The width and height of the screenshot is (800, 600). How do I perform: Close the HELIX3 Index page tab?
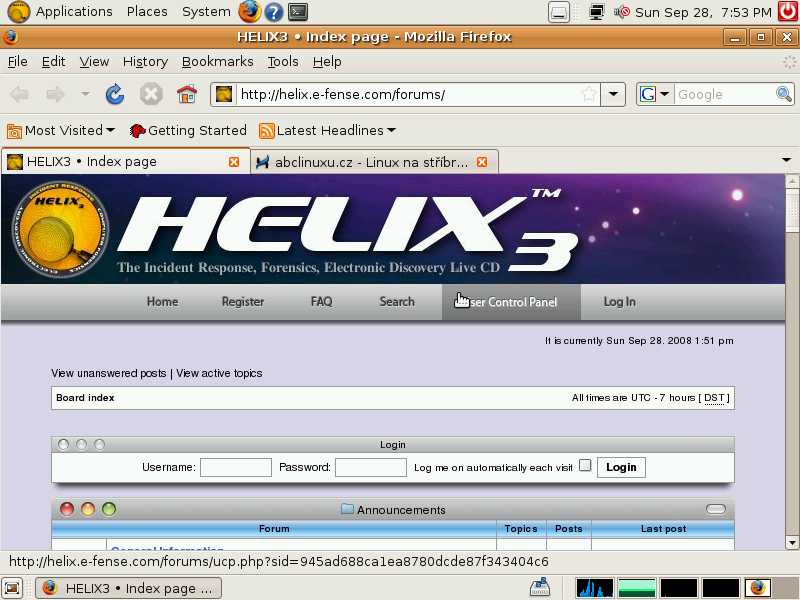coord(234,162)
